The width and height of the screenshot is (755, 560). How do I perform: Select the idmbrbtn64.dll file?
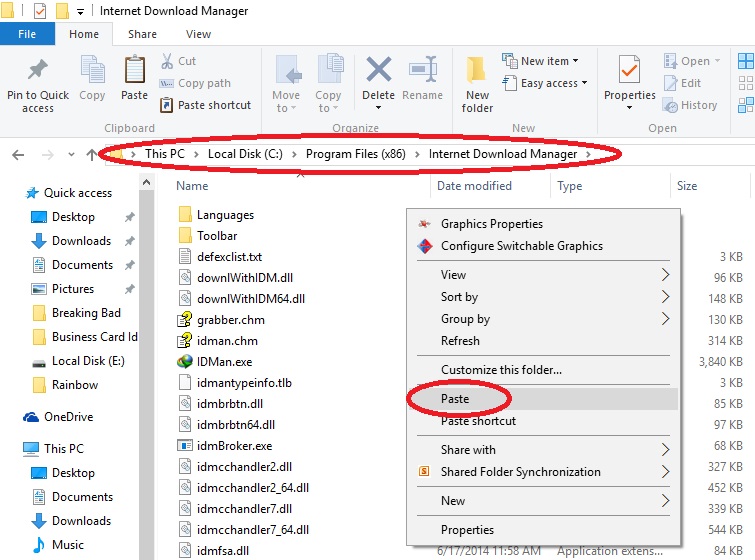pos(226,425)
